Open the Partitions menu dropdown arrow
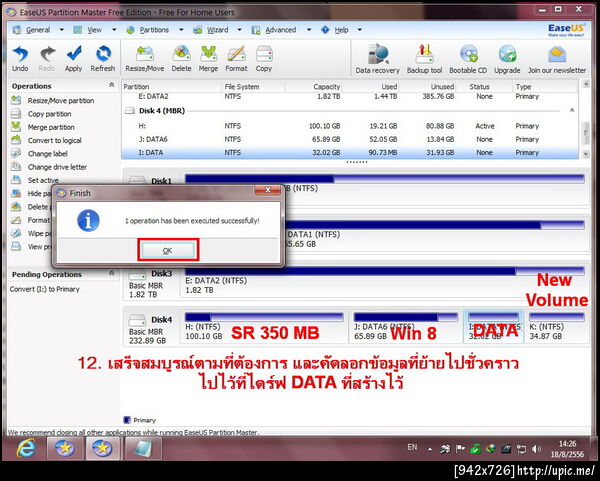 click(181, 30)
